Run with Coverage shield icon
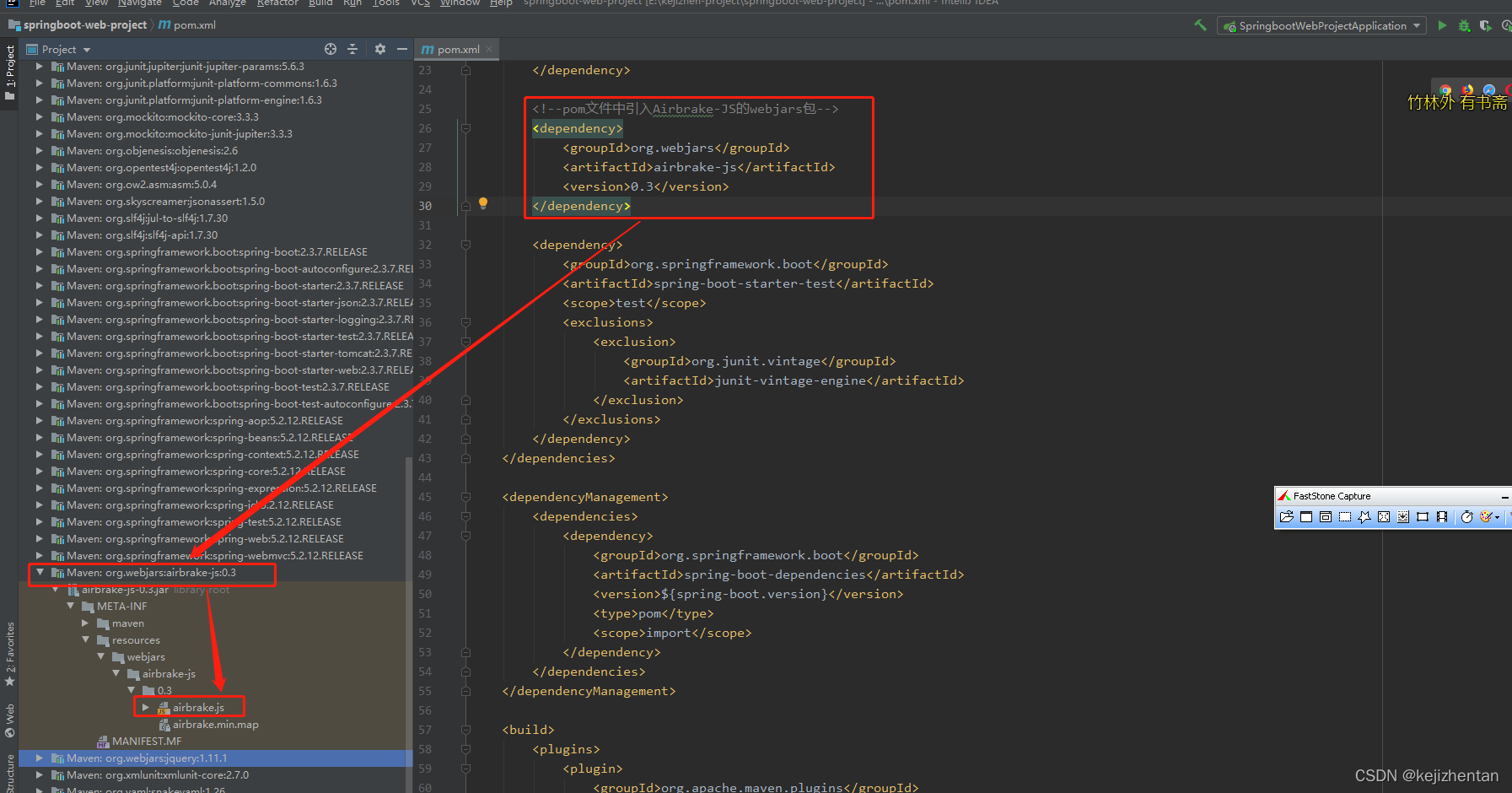The image size is (1512, 793). pos(1485,25)
